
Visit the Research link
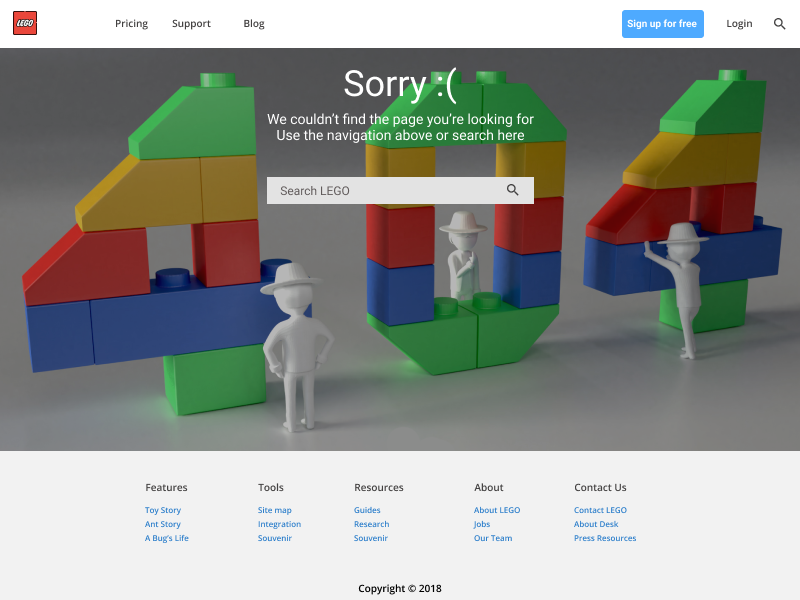click(371, 524)
